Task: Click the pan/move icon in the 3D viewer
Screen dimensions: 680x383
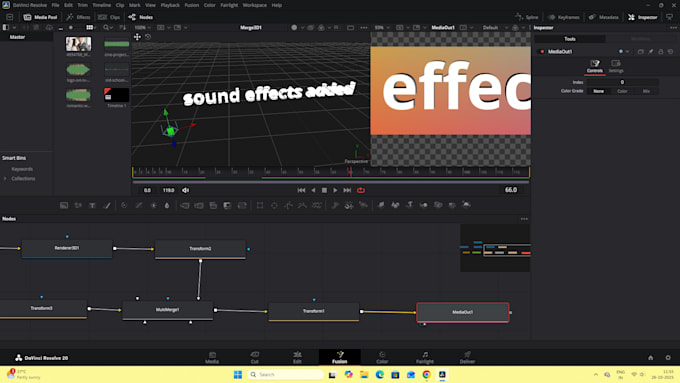Action: point(137,37)
